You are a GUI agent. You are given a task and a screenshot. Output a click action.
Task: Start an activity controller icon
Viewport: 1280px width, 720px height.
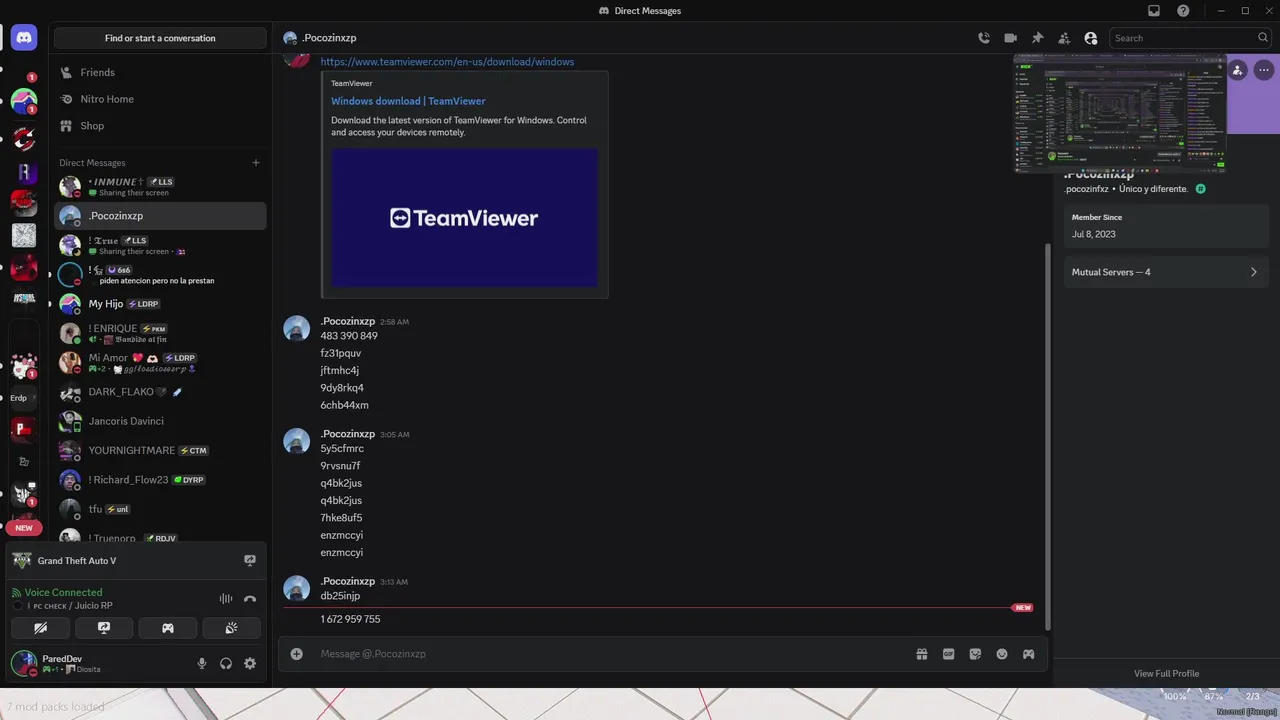pos(168,628)
